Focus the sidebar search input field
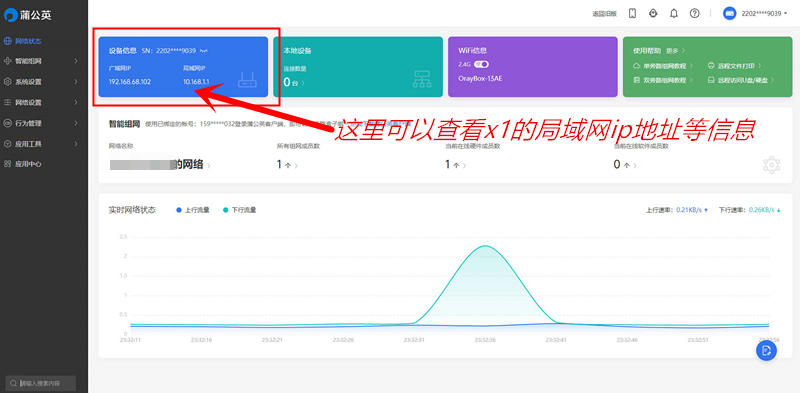 tap(41, 383)
